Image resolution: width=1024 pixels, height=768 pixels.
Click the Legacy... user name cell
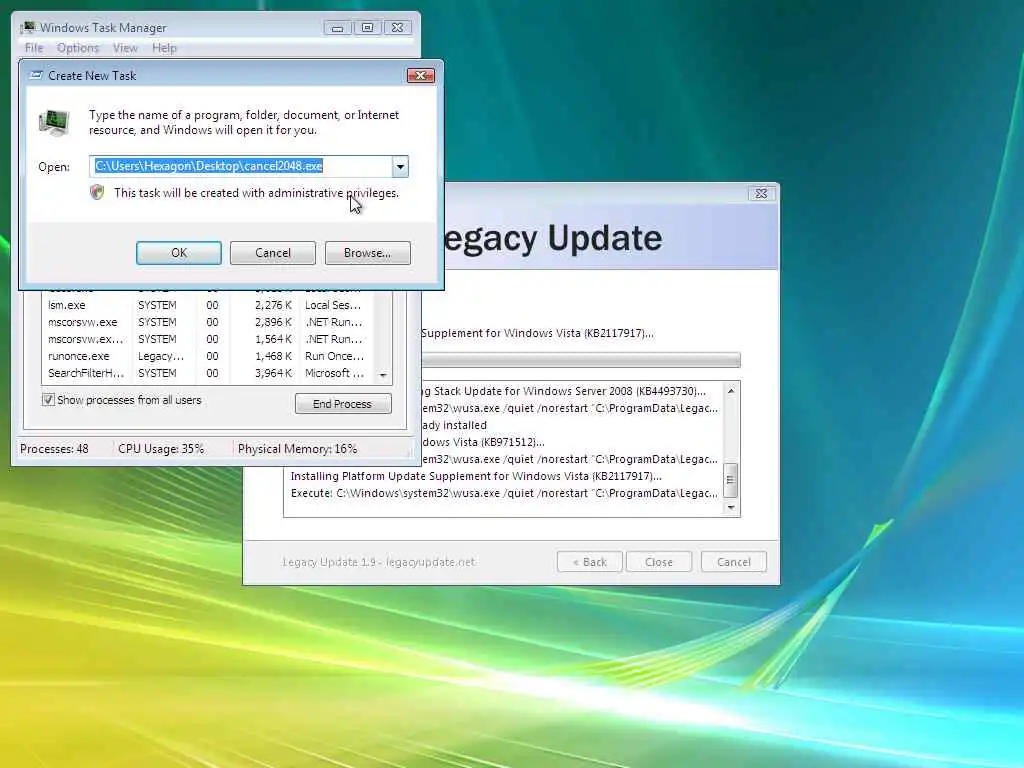click(161, 356)
